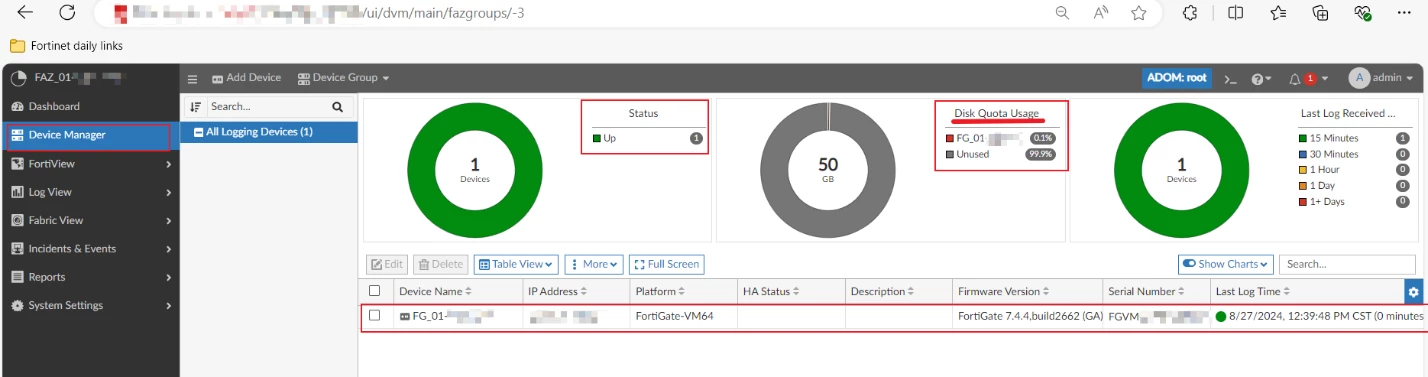
Task: Open Browser essentials heart icon
Action: click(x=1362, y=13)
